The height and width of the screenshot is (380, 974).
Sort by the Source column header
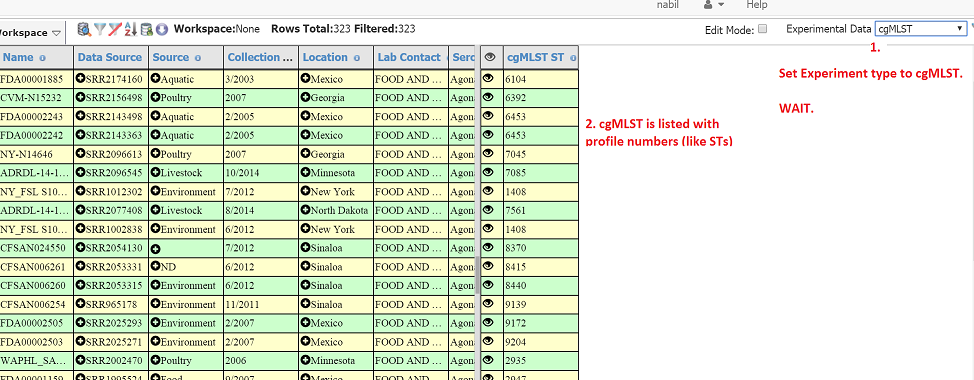pos(171,57)
